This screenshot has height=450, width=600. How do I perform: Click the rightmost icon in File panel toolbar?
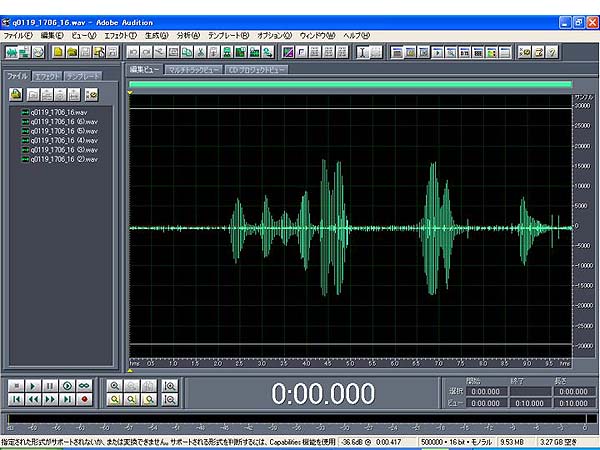92,95
